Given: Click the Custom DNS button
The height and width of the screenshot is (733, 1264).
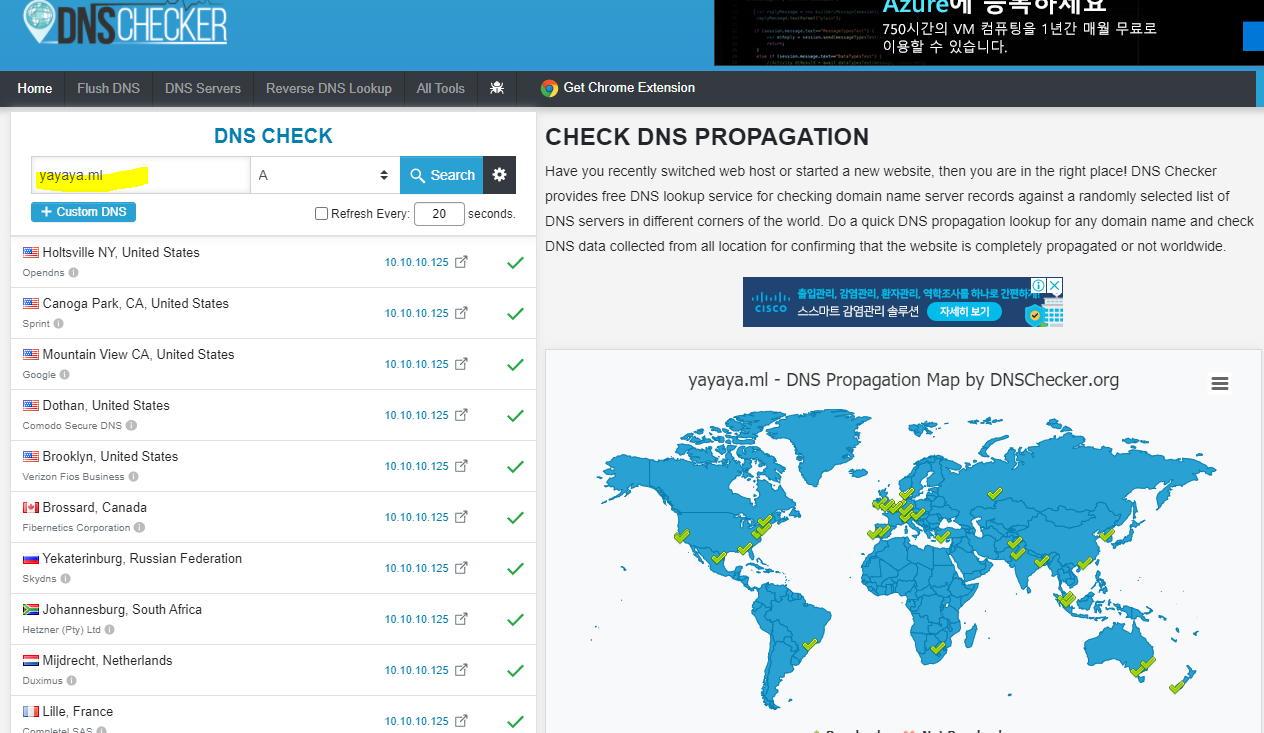Looking at the screenshot, I should click(83, 212).
